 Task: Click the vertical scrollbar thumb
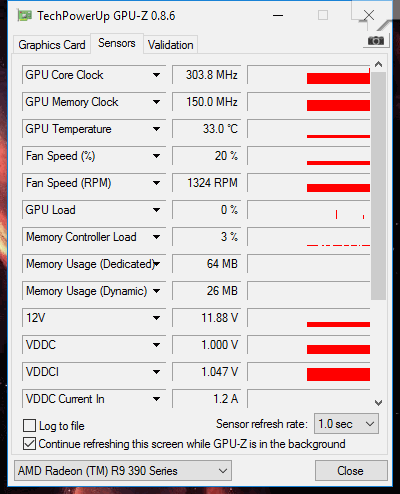(x=378, y=185)
